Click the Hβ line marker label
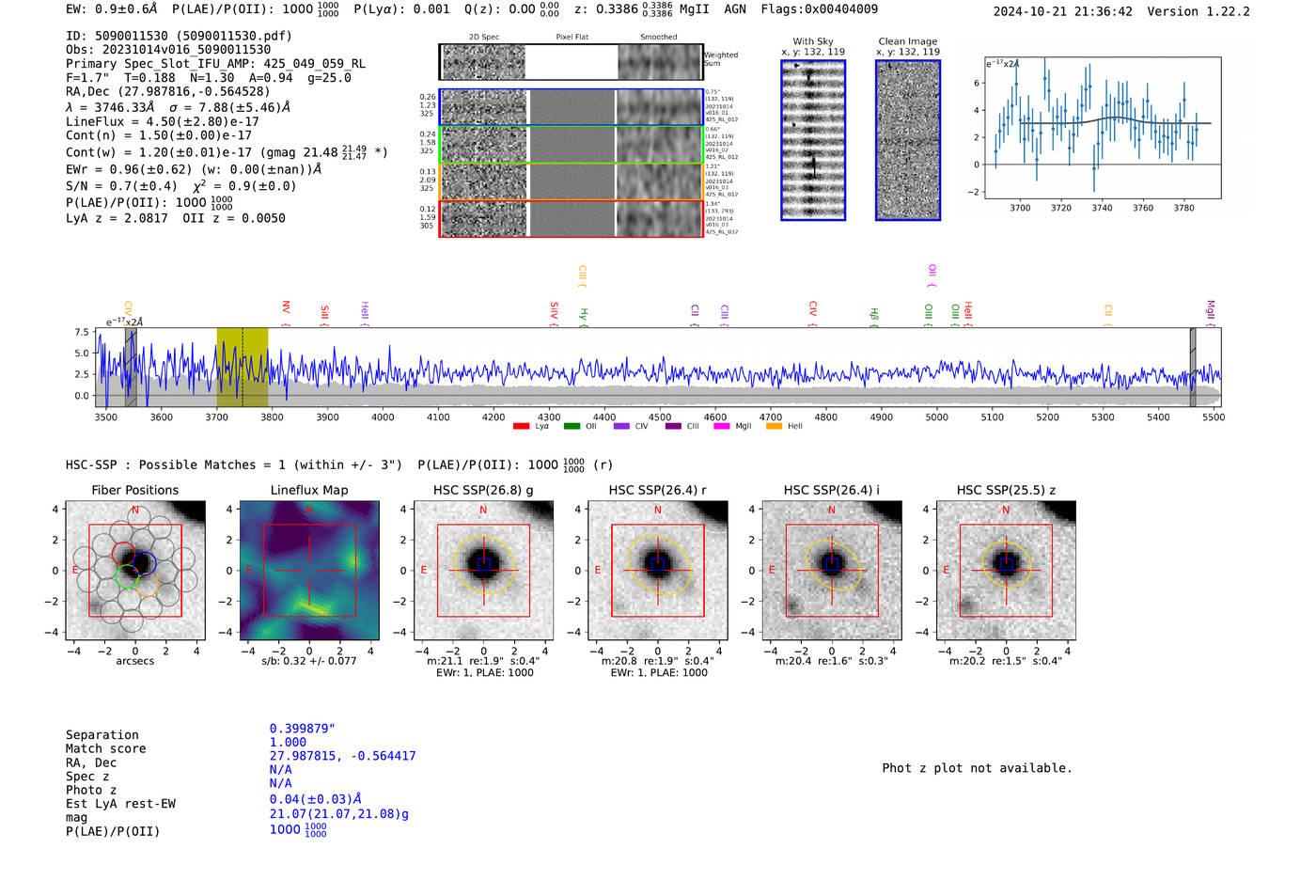The width and height of the screenshot is (1316, 896). 874,315
